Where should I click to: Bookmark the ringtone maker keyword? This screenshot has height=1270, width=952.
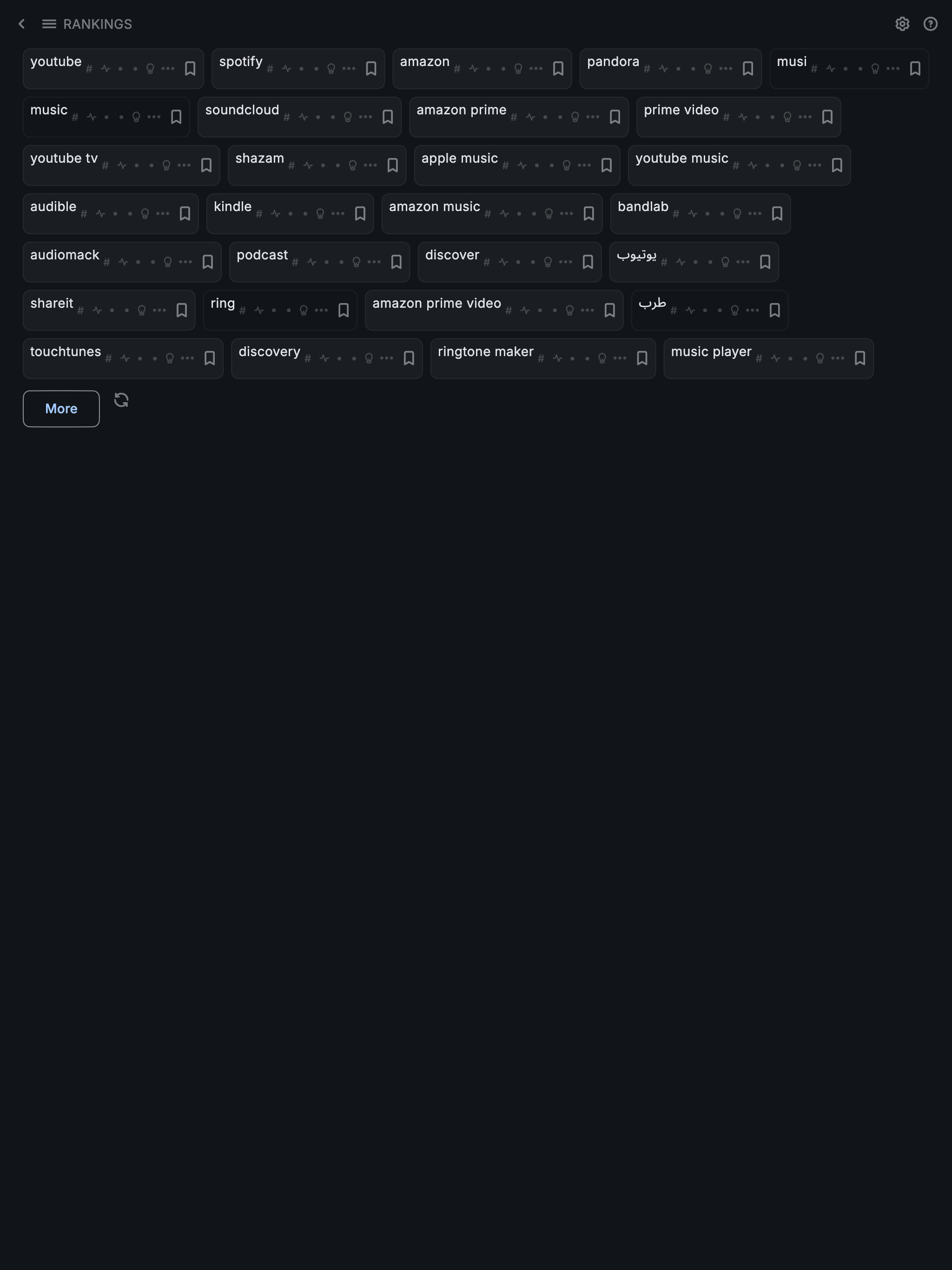click(x=642, y=358)
